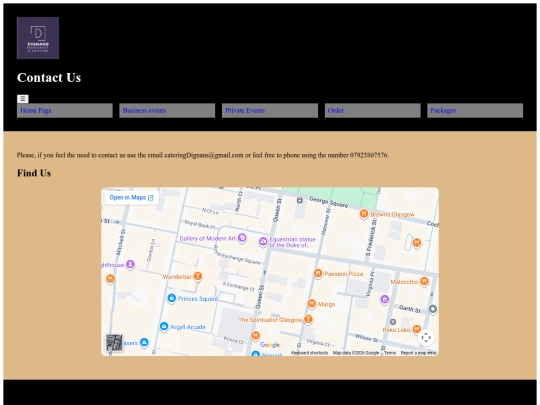Click the Google logo on map

pos(270,345)
